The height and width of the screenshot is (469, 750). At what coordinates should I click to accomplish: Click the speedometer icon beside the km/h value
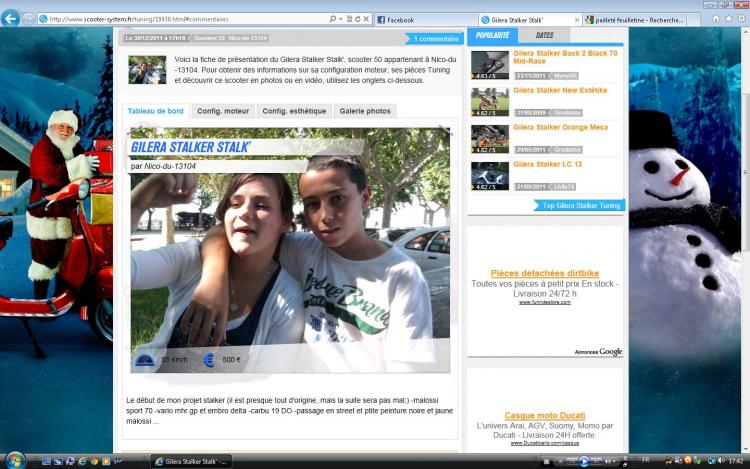[144, 360]
